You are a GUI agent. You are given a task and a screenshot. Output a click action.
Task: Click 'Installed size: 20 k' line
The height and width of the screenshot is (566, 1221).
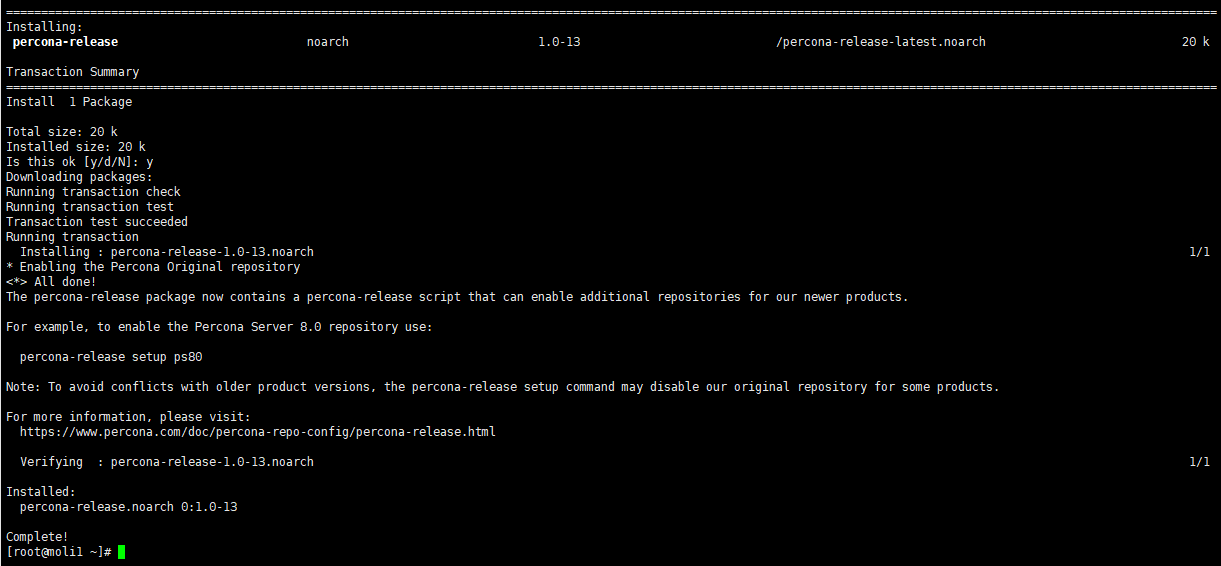[x=76, y=147]
